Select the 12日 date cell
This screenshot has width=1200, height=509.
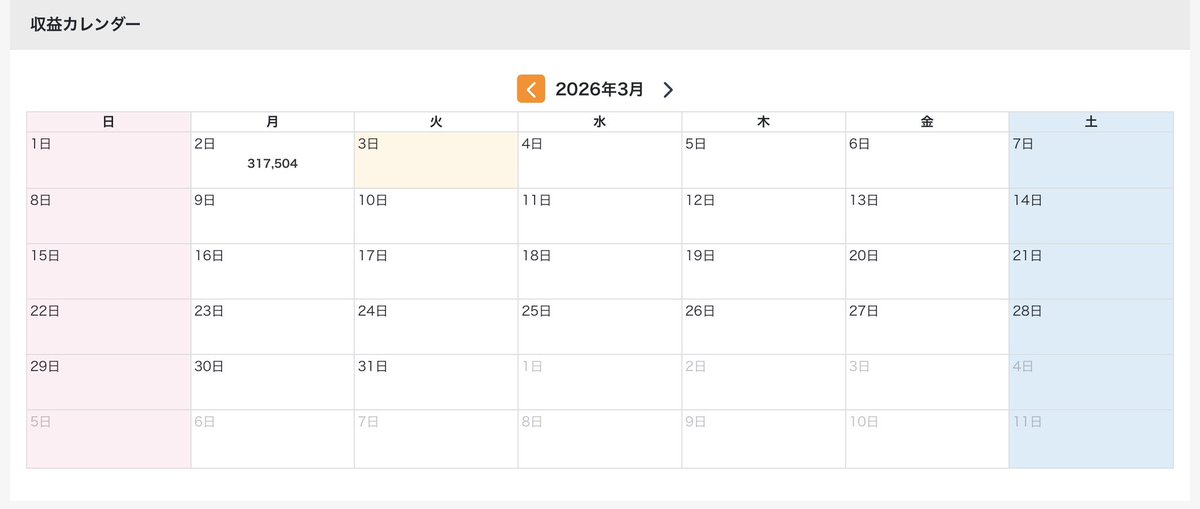(764, 216)
